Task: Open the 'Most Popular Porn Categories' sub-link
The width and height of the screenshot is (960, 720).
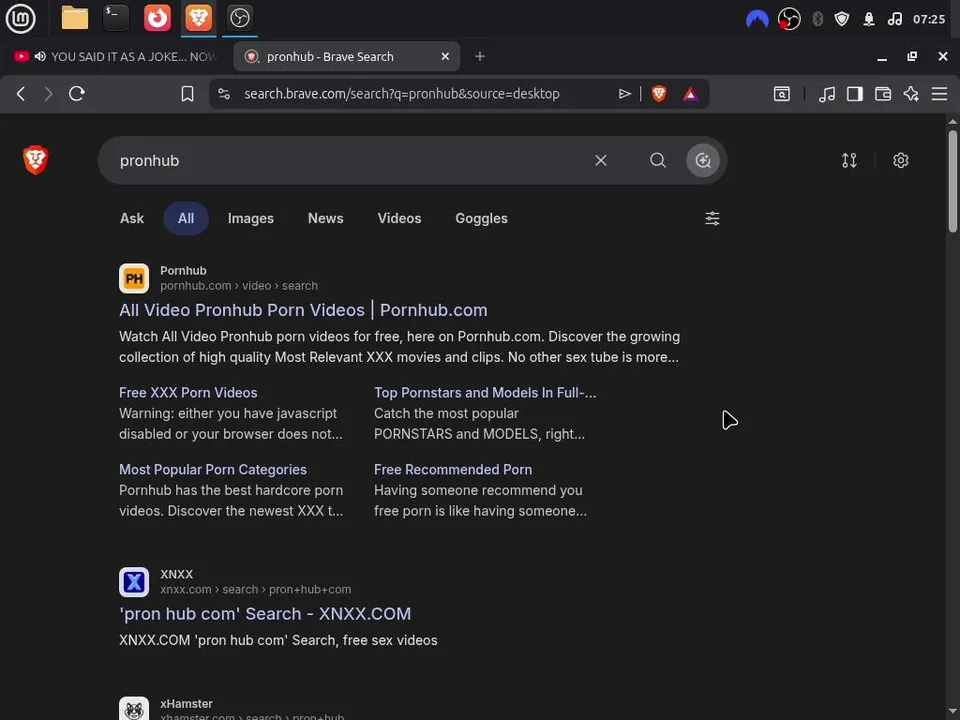Action: [x=212, y=470]
